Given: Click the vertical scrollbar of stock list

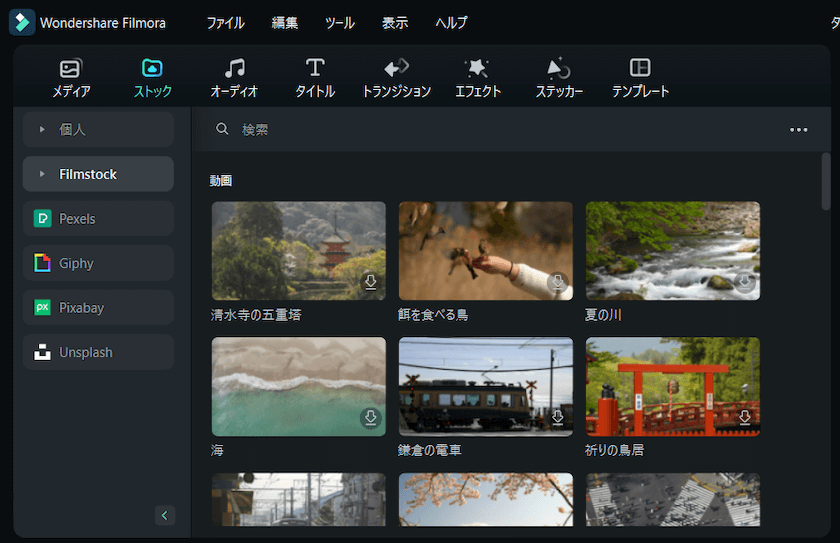Looking at the screenshot, I should (826, 182).
